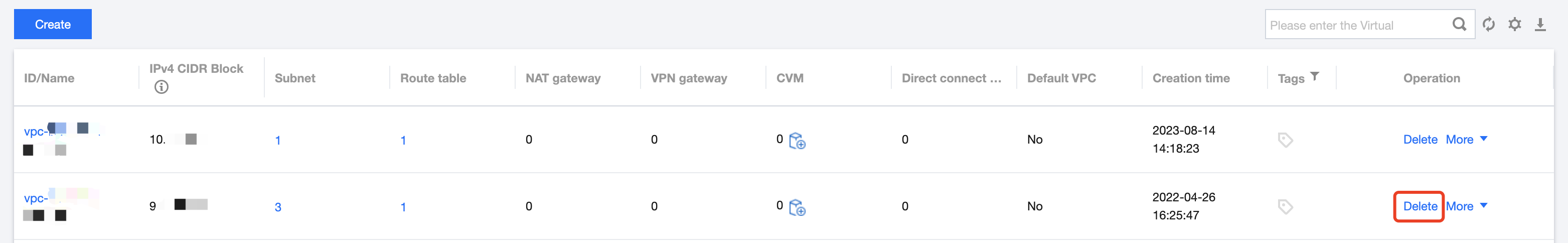Click the search magnifier icon

(x=1459, y=25)
